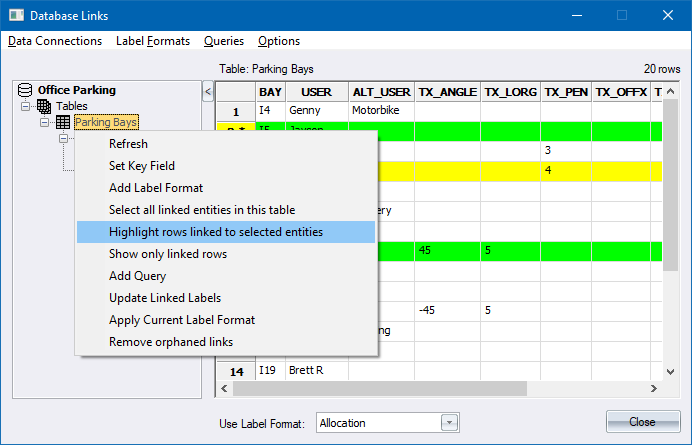Collapse the left tree panel arrow
This screenshot has width=692, height=445.
(x=208, y=92)
